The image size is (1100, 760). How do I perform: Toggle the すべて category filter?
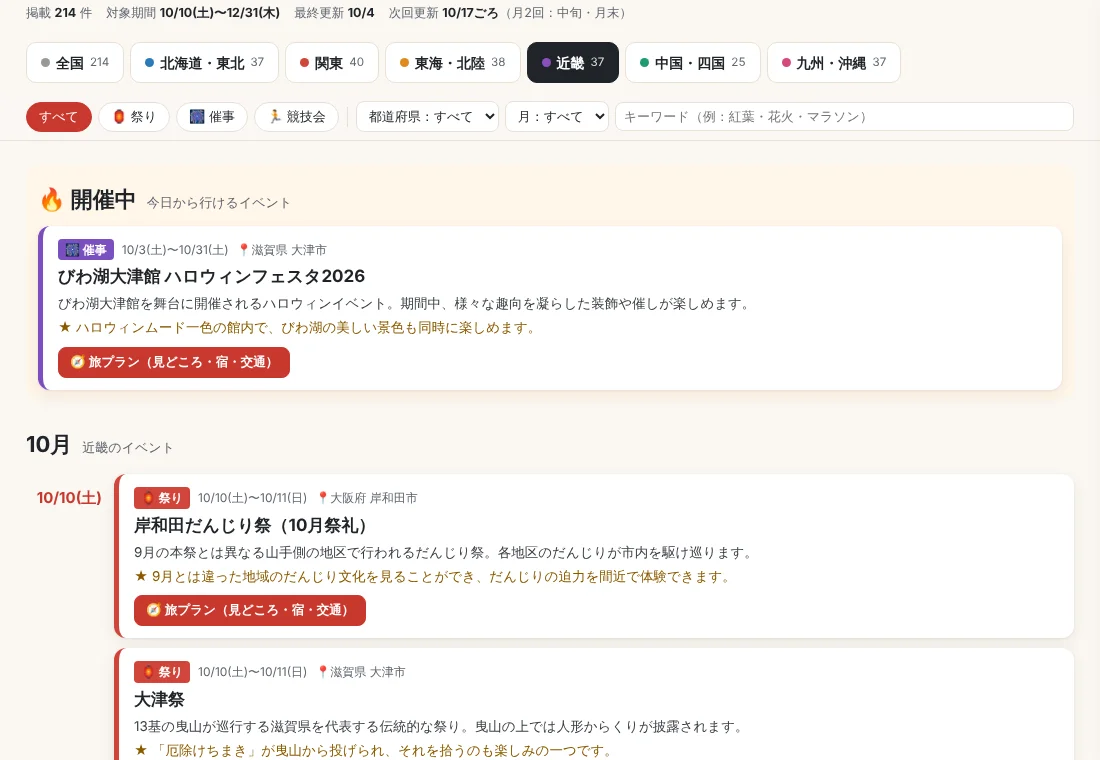(x=59, y=116)
